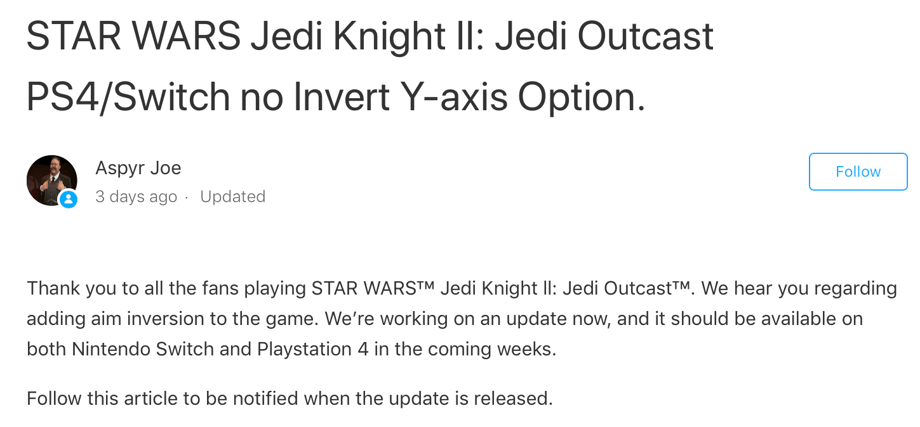Click "STAR WARS" in the article title

[x=133, y=37]
